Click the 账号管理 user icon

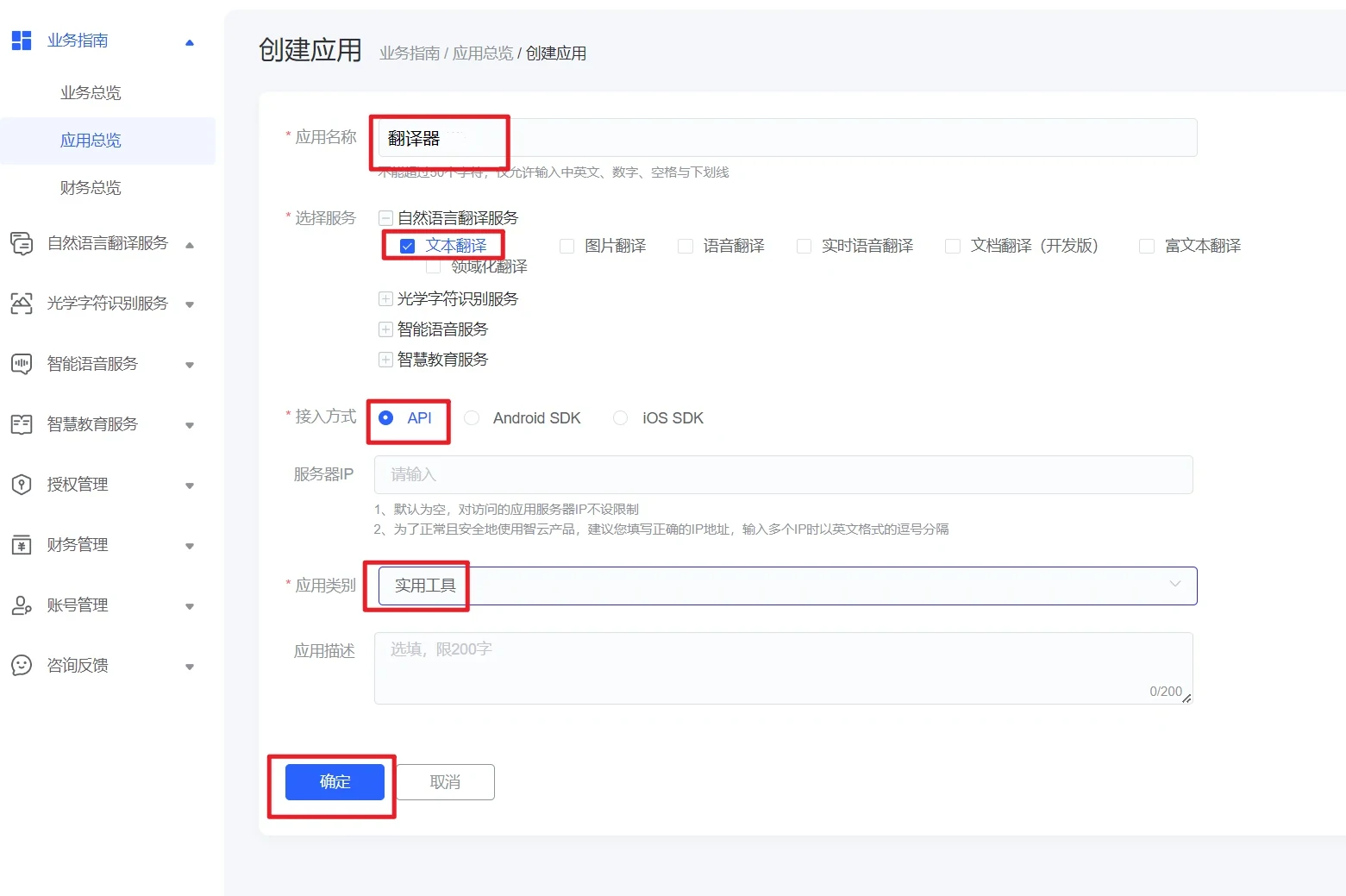[22, 605]
